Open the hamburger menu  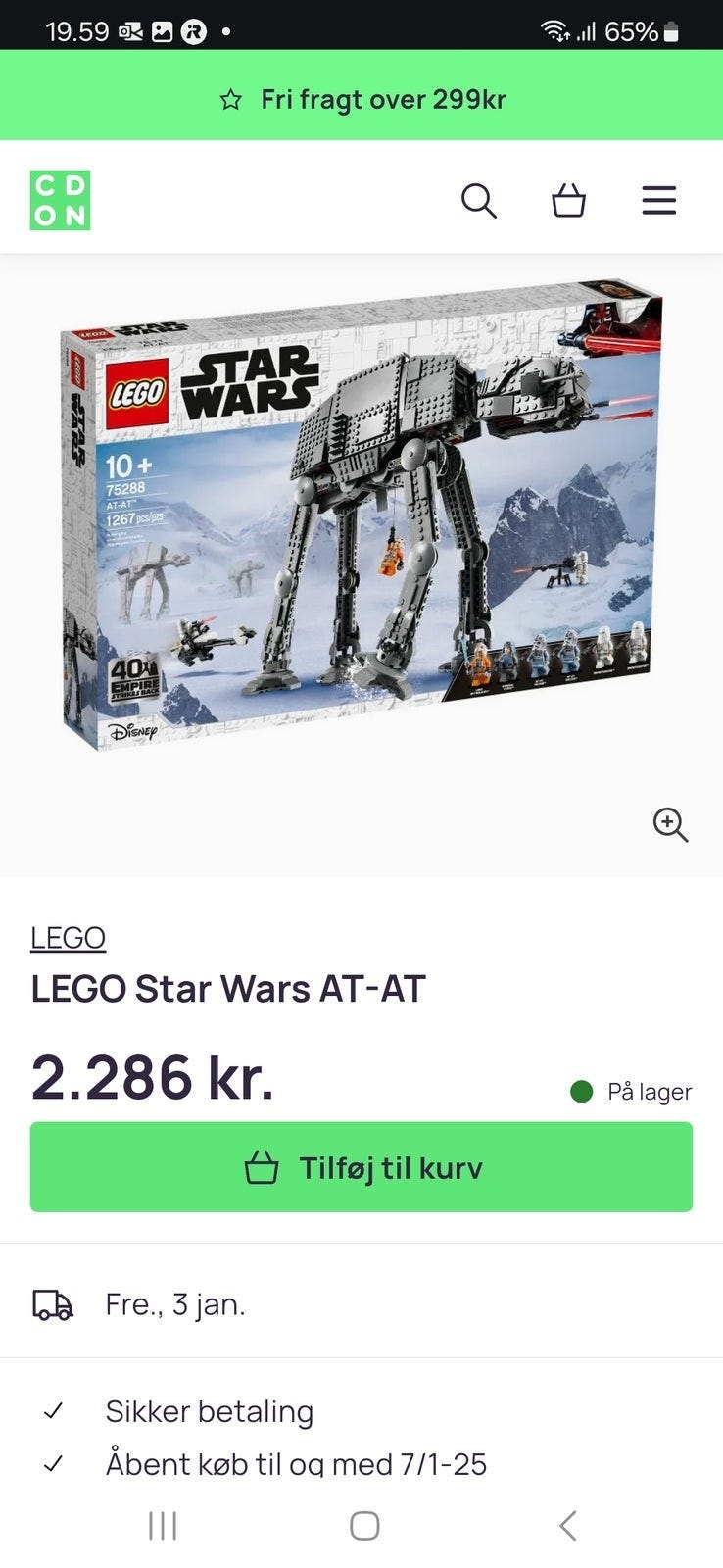click(x=659, y=200)
